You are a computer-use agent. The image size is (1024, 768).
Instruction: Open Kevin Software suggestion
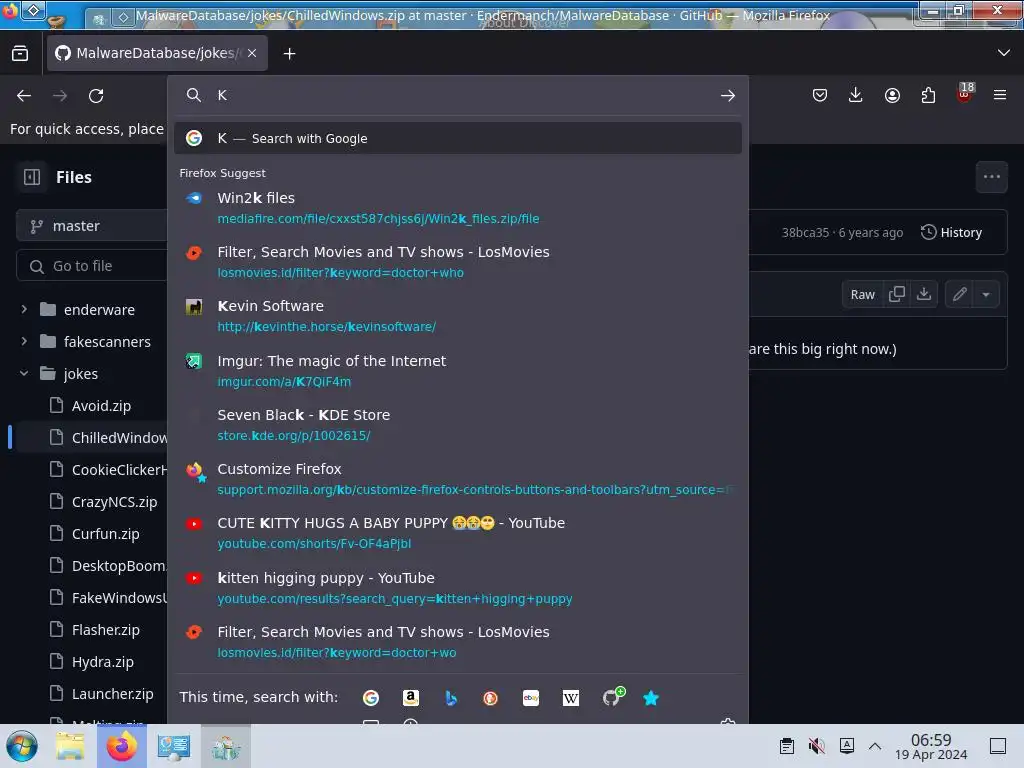click(458, 316)
